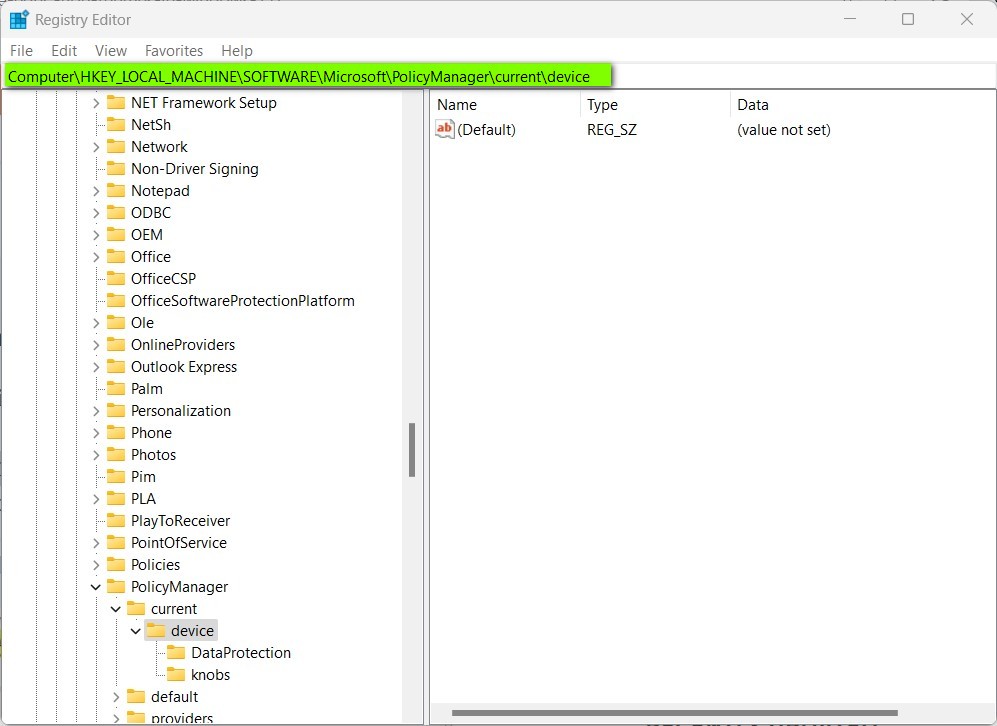Open the Favorites menu
This screenshot has height=726, width=997.
coord(173,50)
